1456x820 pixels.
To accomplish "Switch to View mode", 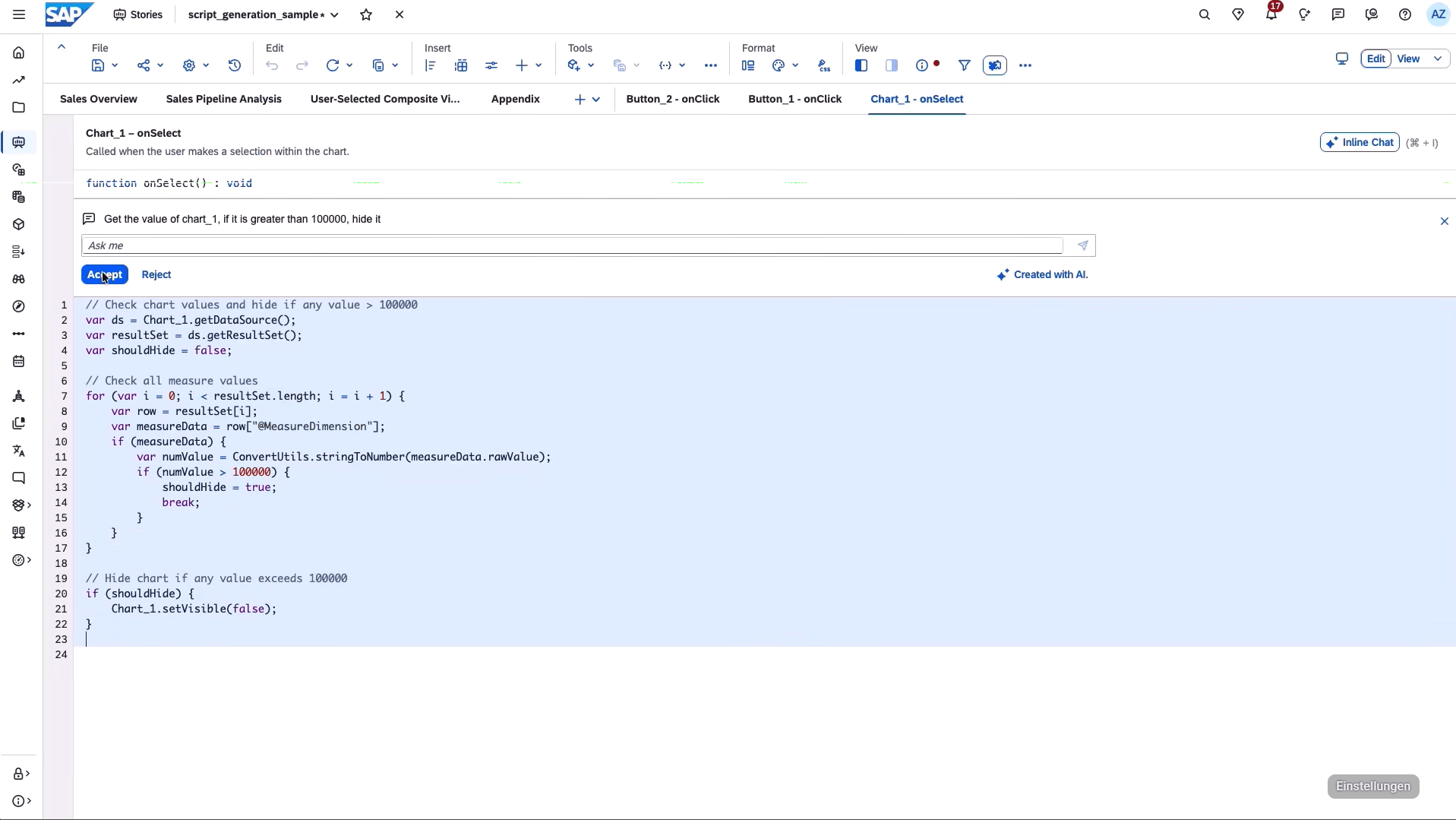I will [1408, 59].
